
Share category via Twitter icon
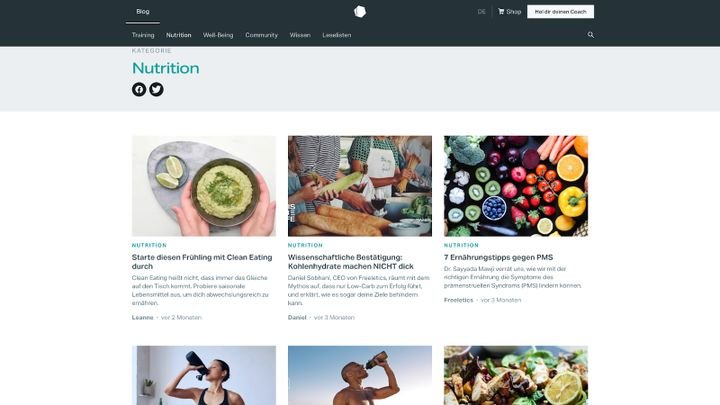pyautogui.click(x=156, y=89)
